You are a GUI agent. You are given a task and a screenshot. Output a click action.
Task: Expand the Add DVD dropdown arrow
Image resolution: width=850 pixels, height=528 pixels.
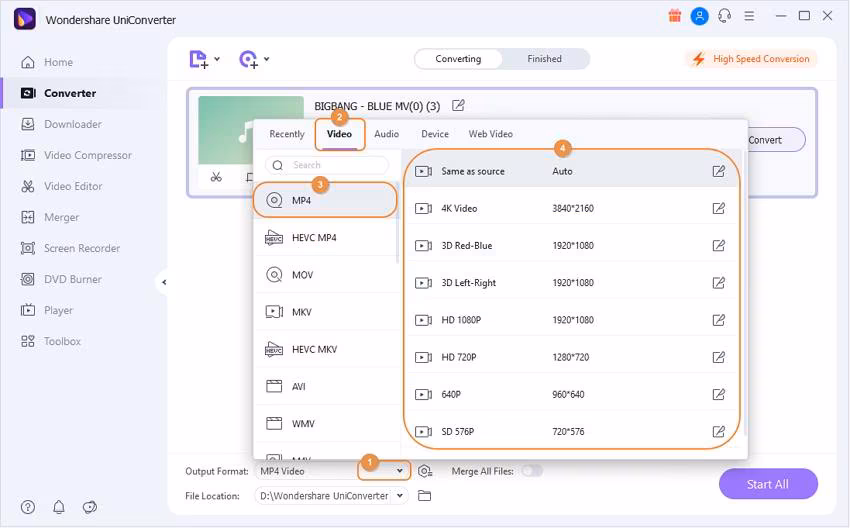[x=267, y=59]
